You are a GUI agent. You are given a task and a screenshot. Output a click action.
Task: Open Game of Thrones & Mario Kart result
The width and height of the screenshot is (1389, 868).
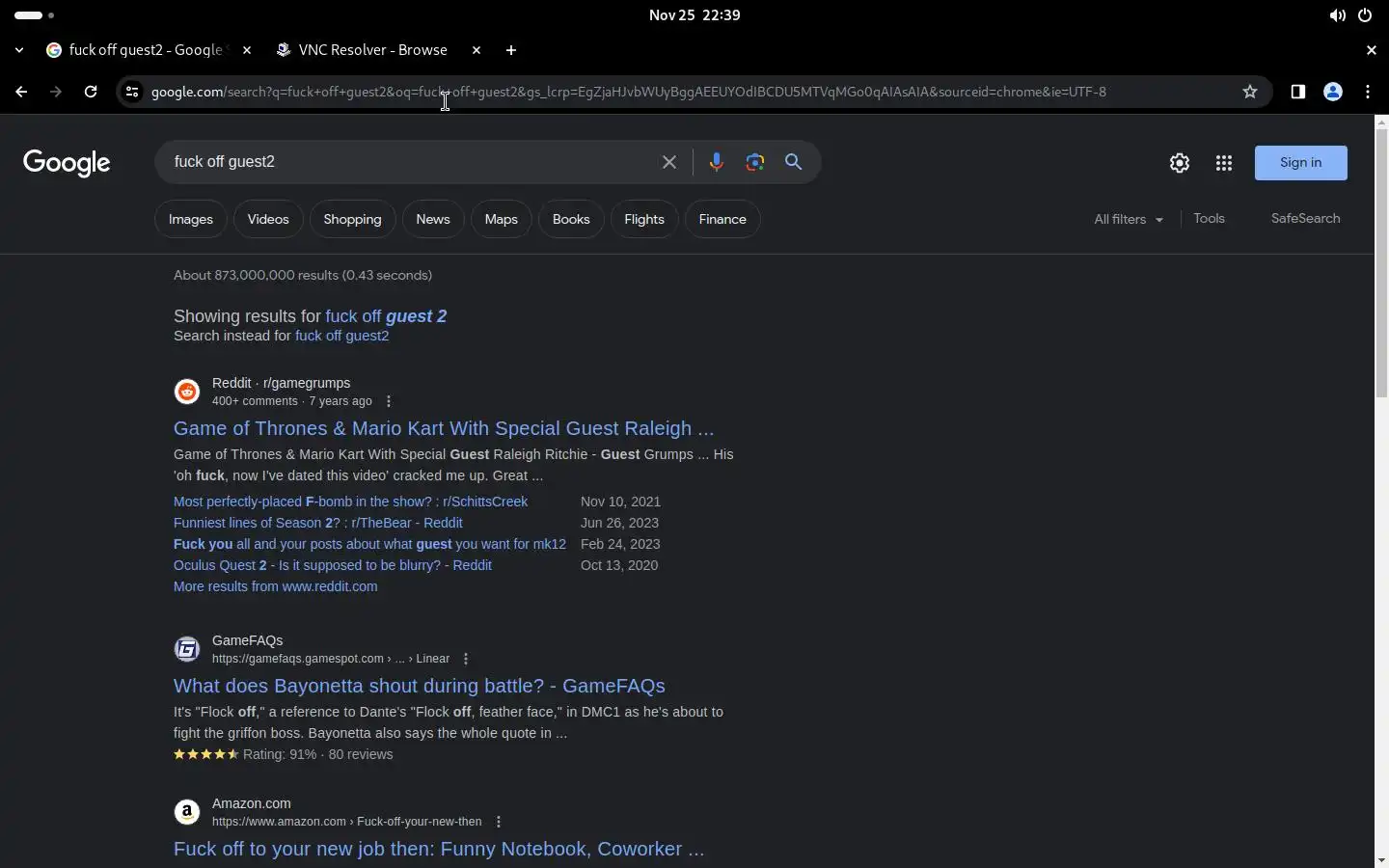pyautogui.click(x=444, y=428)
